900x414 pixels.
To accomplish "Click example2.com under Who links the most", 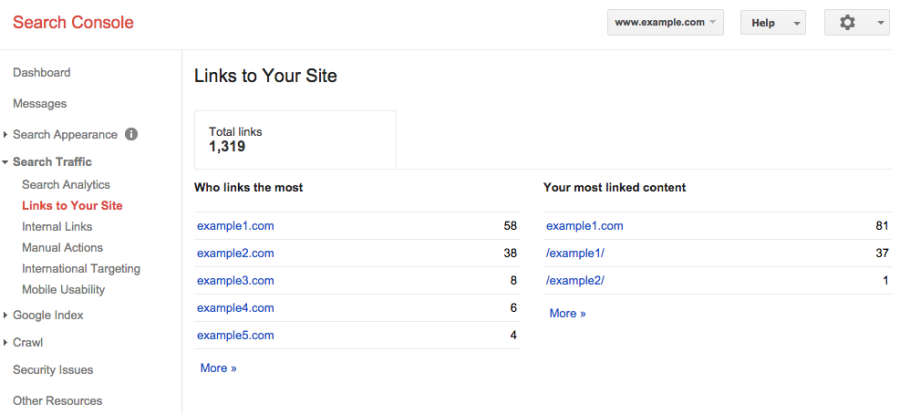I will [235, 254].
